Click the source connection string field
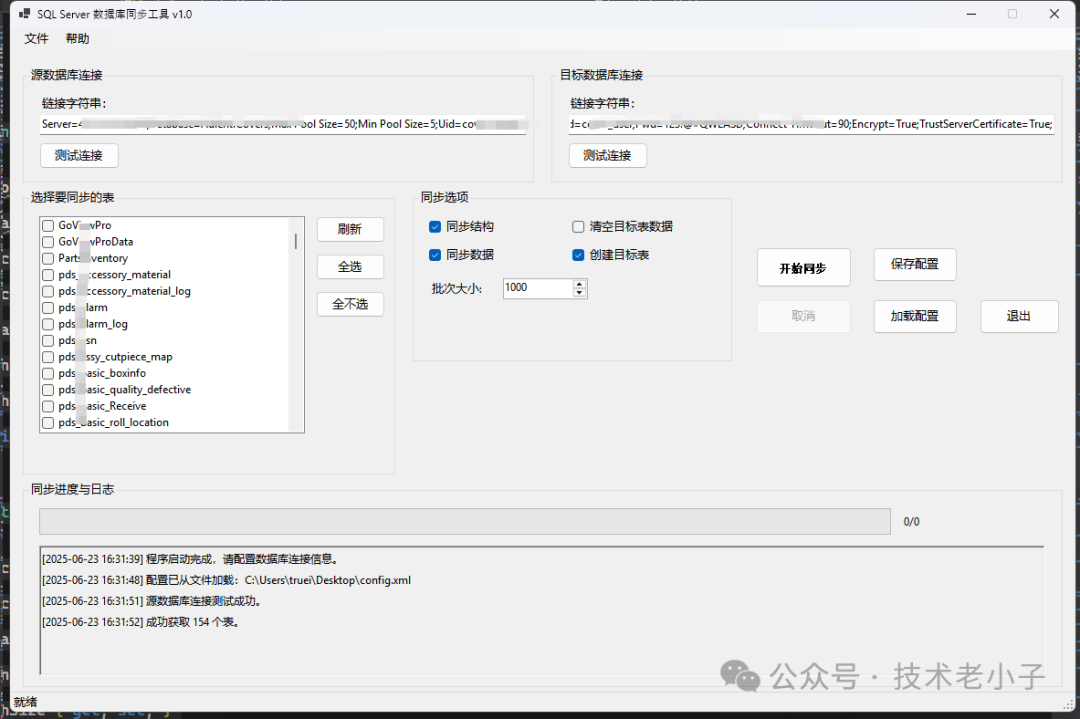The height and width of the screenshot is (719, 1080). [x=282, y=125]
